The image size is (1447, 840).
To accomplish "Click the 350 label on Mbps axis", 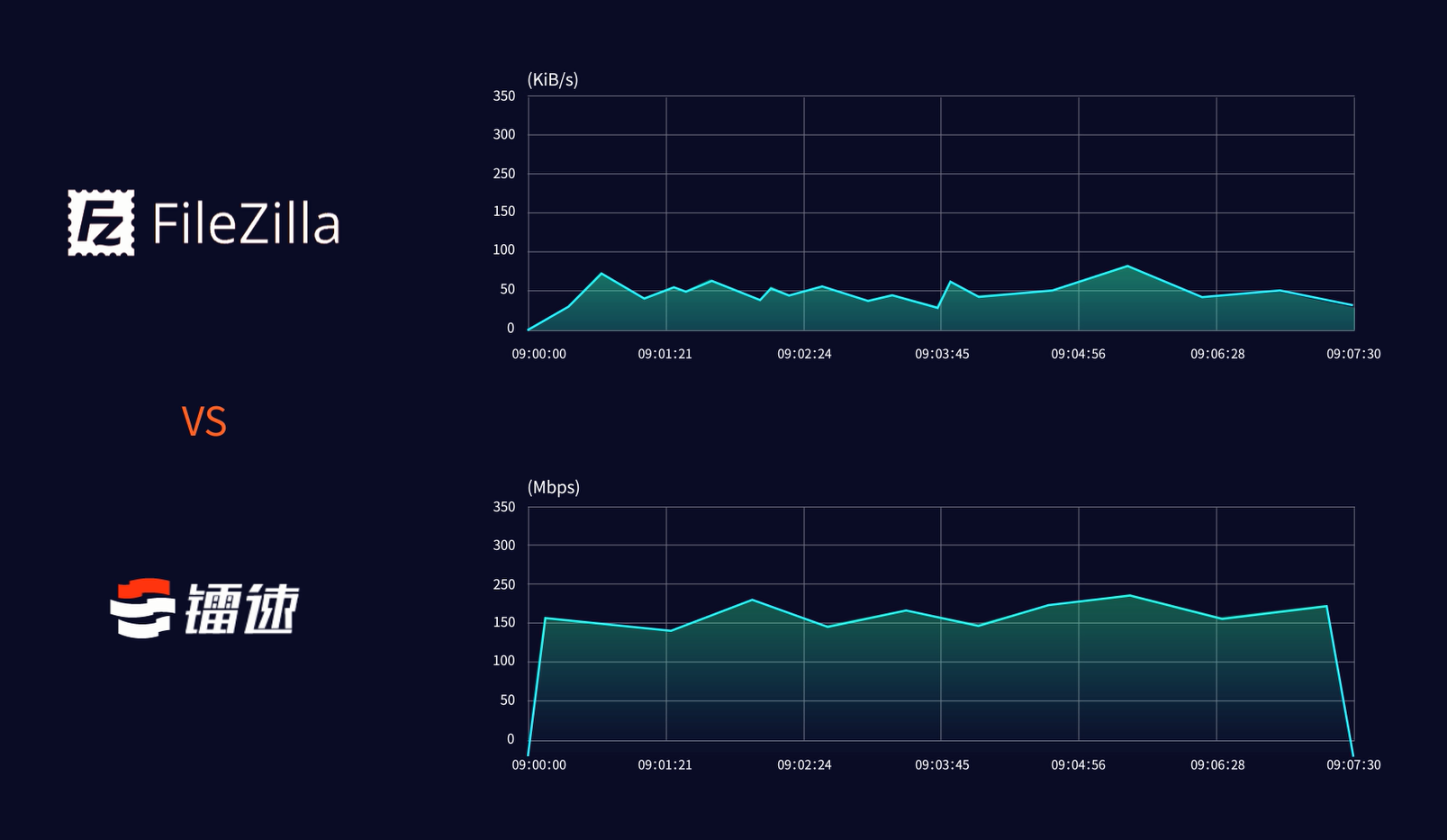I will point(504,507).
